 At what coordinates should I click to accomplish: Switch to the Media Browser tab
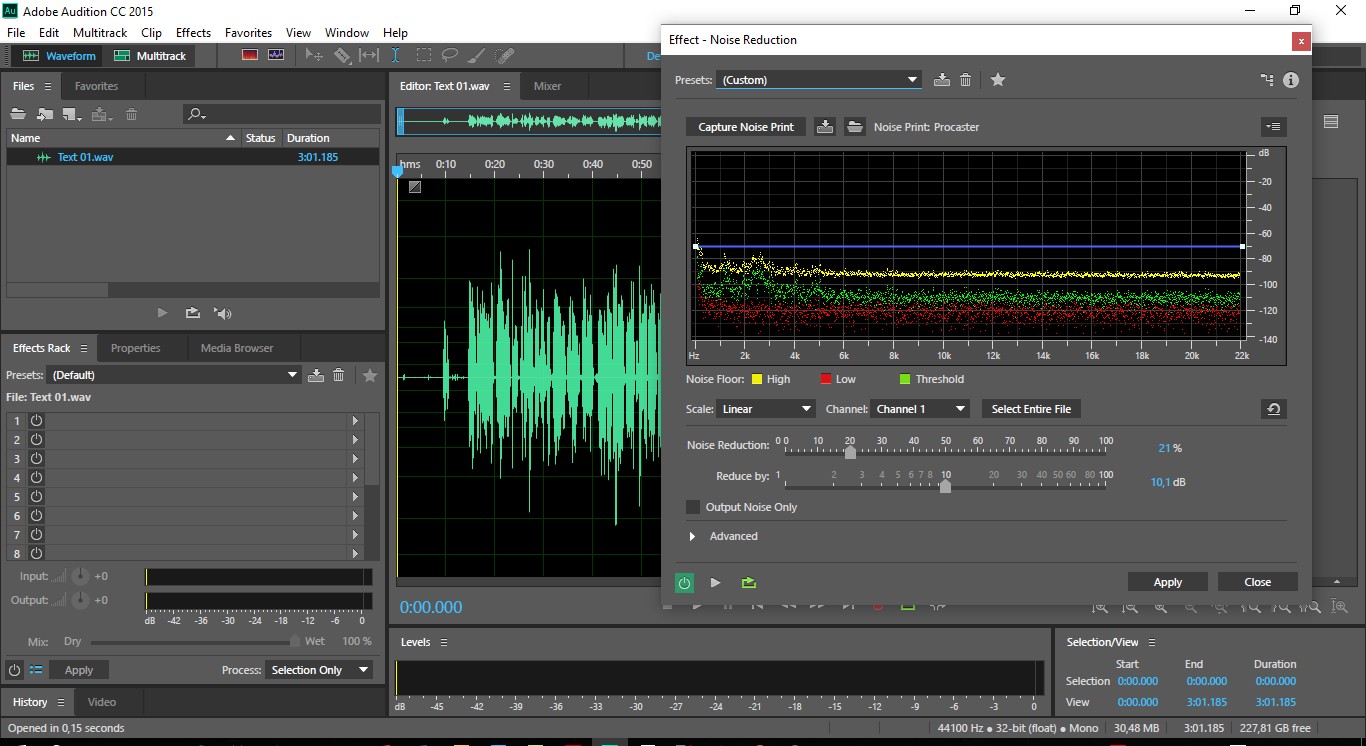237,348
